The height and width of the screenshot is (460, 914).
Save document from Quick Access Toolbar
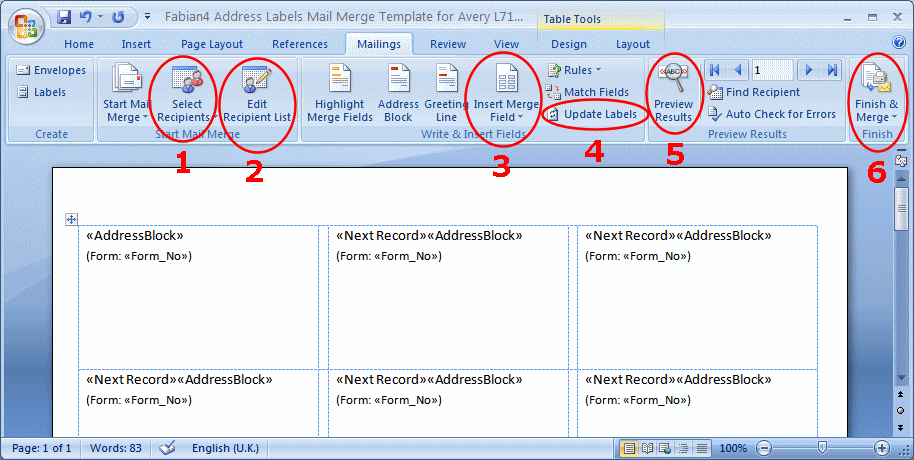pyautogui.click(x=65, y=17)
